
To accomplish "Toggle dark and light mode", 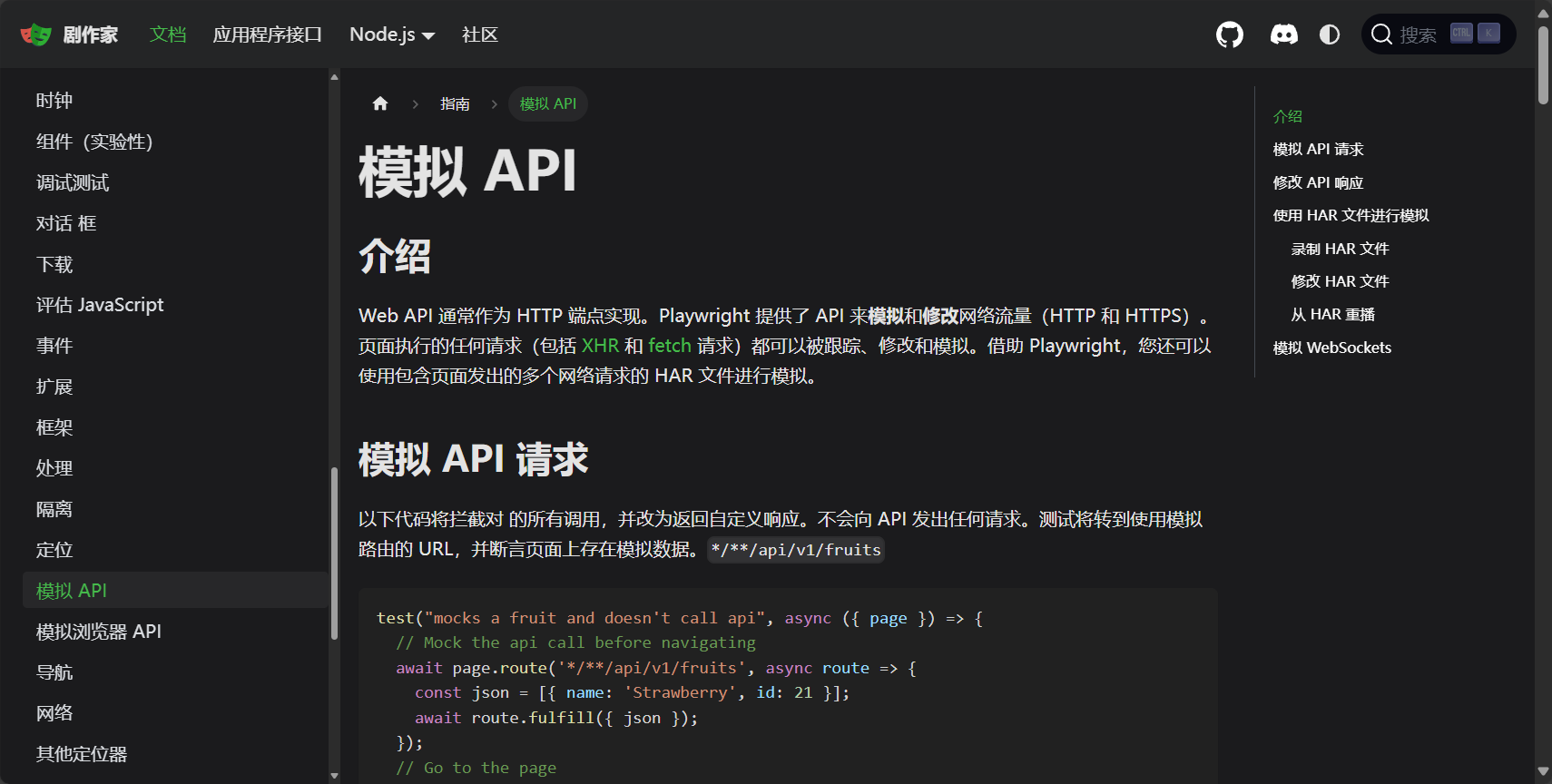I will pyautogui.click(x=1330, y=34).
